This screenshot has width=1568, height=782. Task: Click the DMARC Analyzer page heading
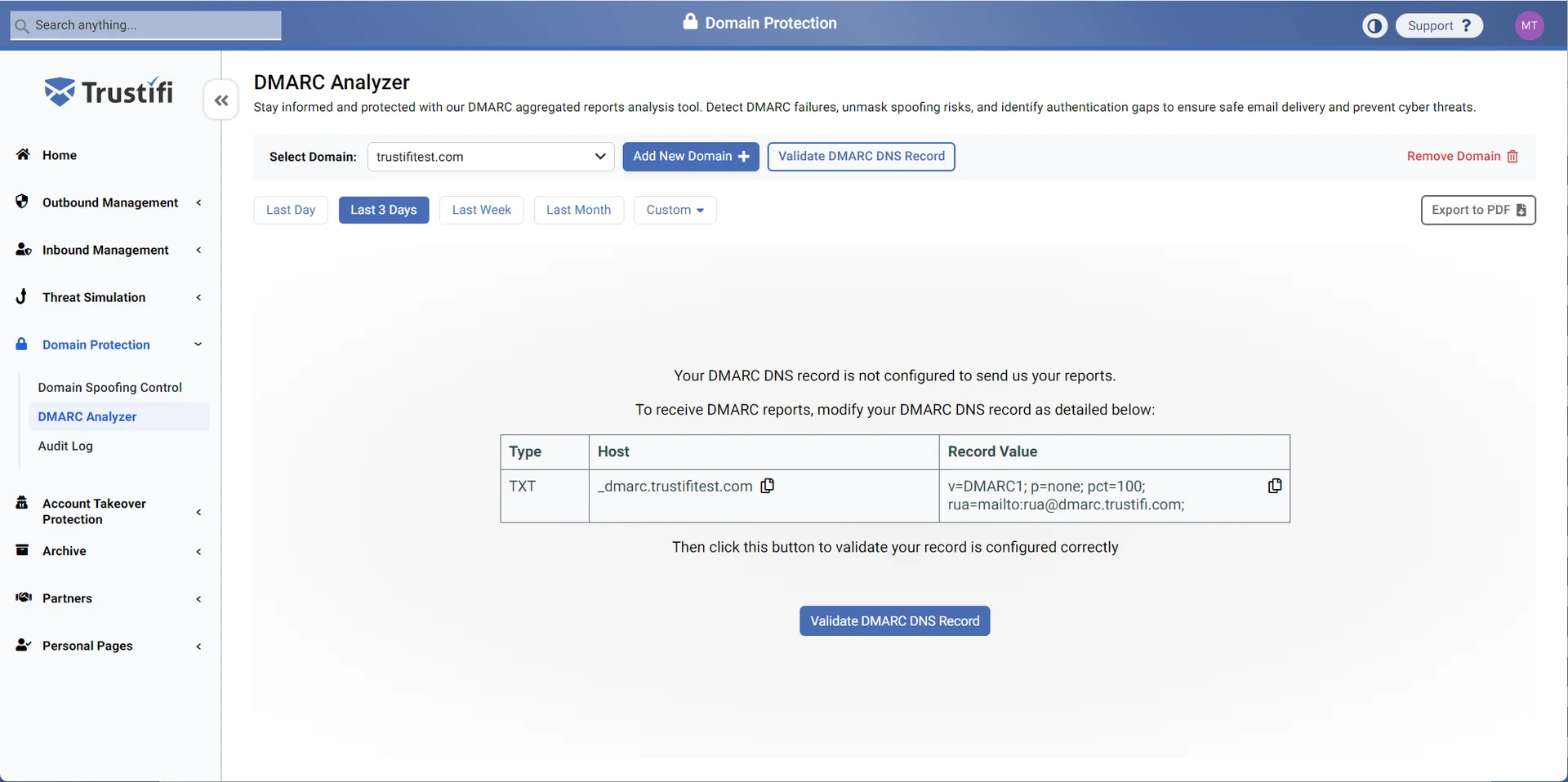coord(332,82)
